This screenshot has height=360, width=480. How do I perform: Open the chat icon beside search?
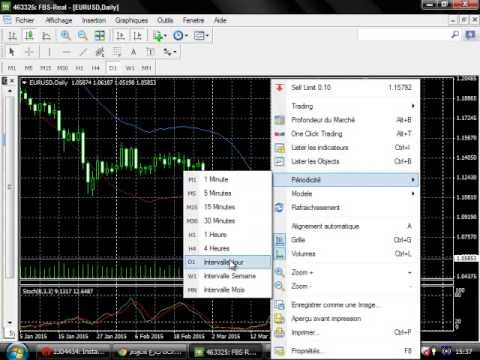coord(470,34)
